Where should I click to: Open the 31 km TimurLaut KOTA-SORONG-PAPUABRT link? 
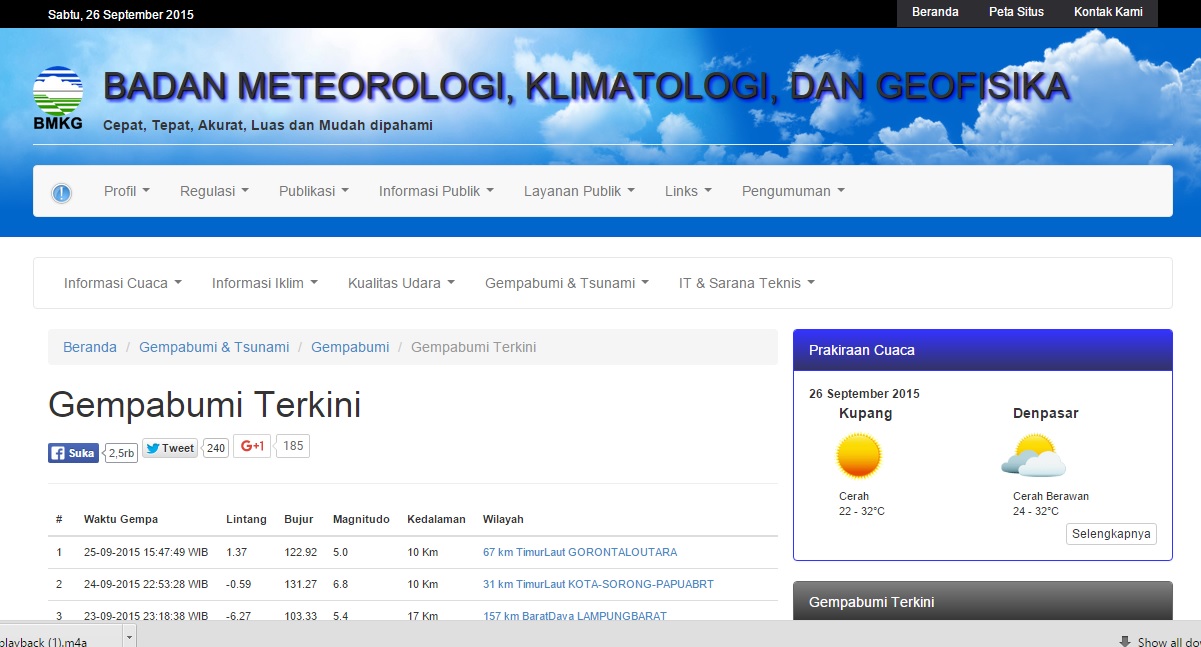598,584
